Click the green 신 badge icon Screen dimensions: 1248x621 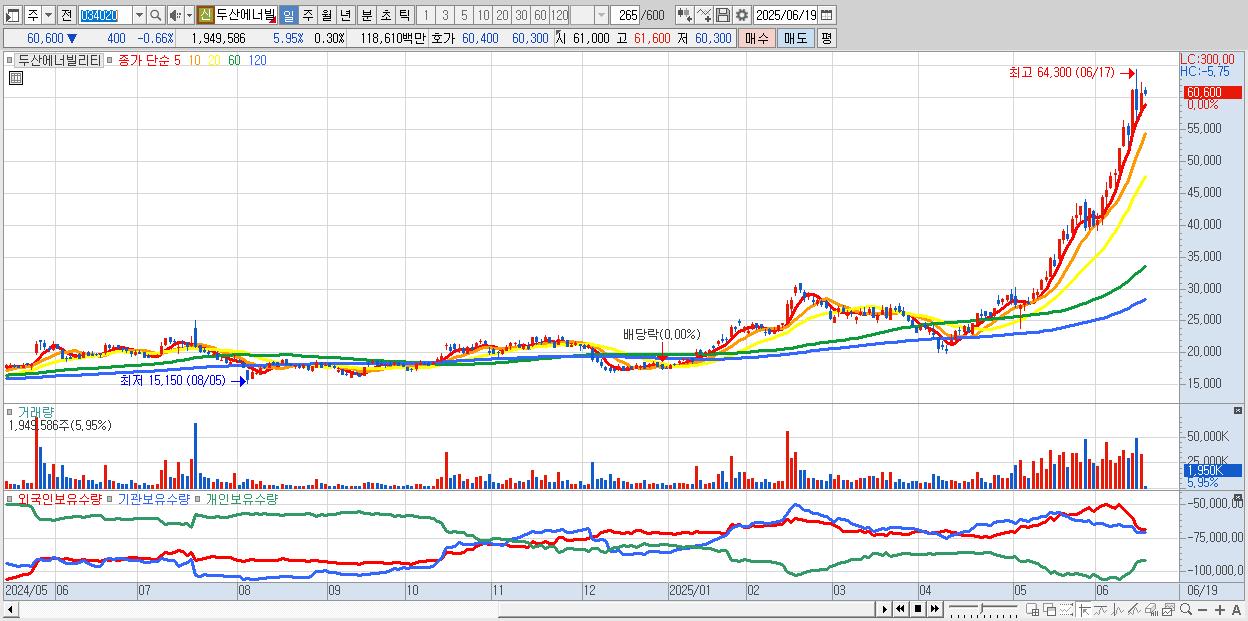[x=205, y=15]
